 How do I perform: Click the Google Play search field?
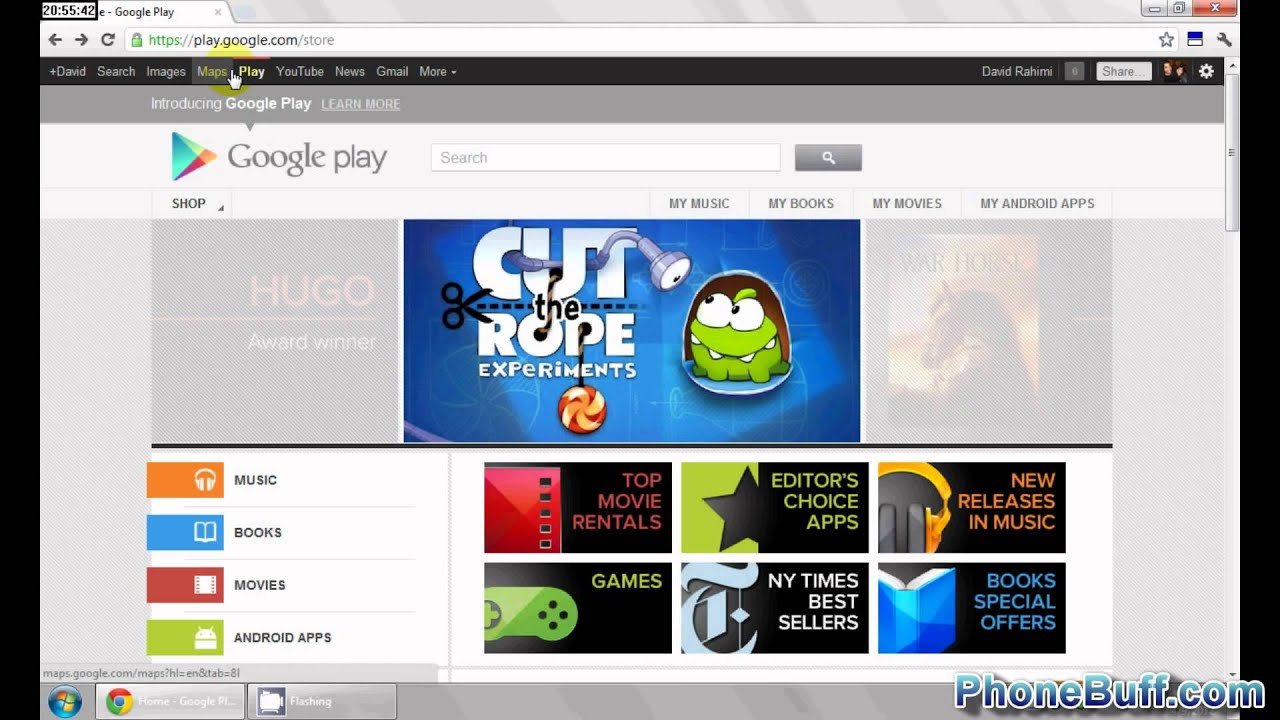click(606, 157)
